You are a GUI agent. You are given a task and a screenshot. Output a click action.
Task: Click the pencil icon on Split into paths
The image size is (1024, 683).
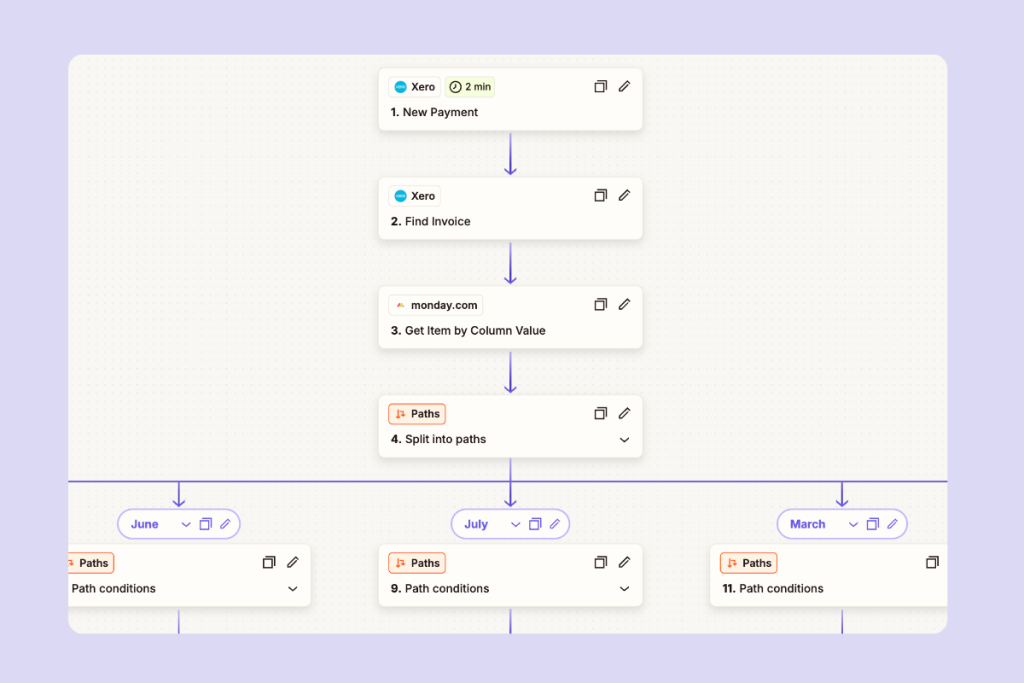[624, 414]
